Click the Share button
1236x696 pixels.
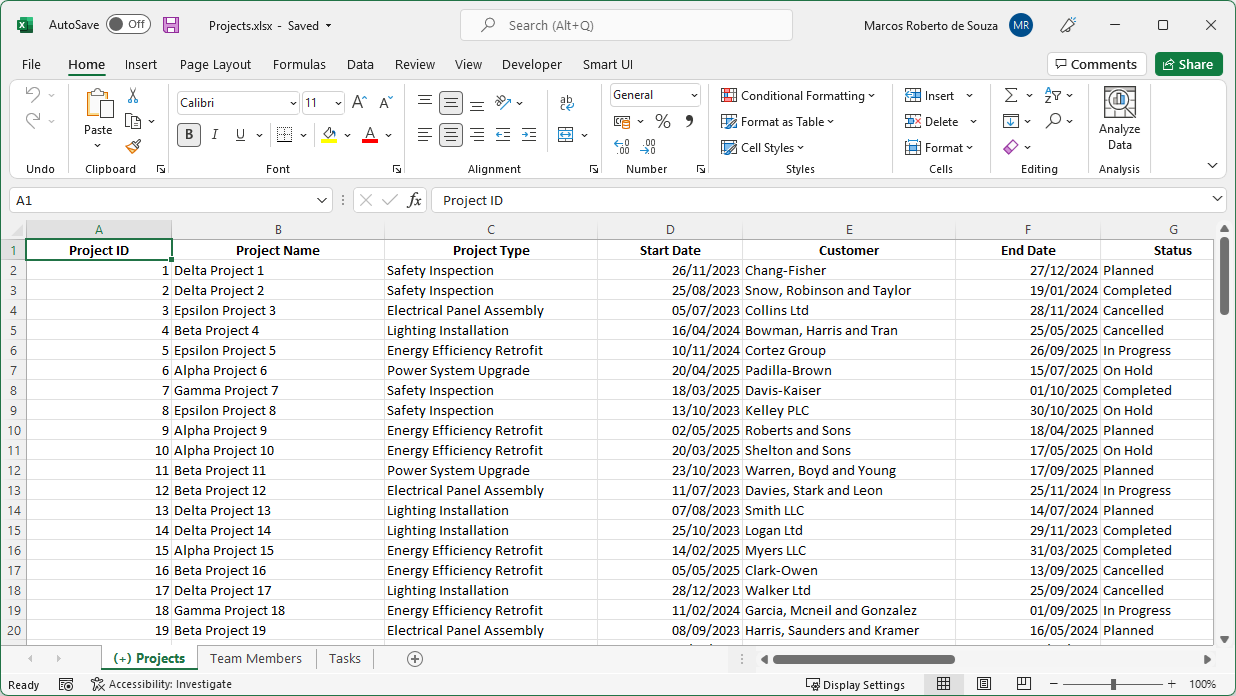coord(1188,64)
